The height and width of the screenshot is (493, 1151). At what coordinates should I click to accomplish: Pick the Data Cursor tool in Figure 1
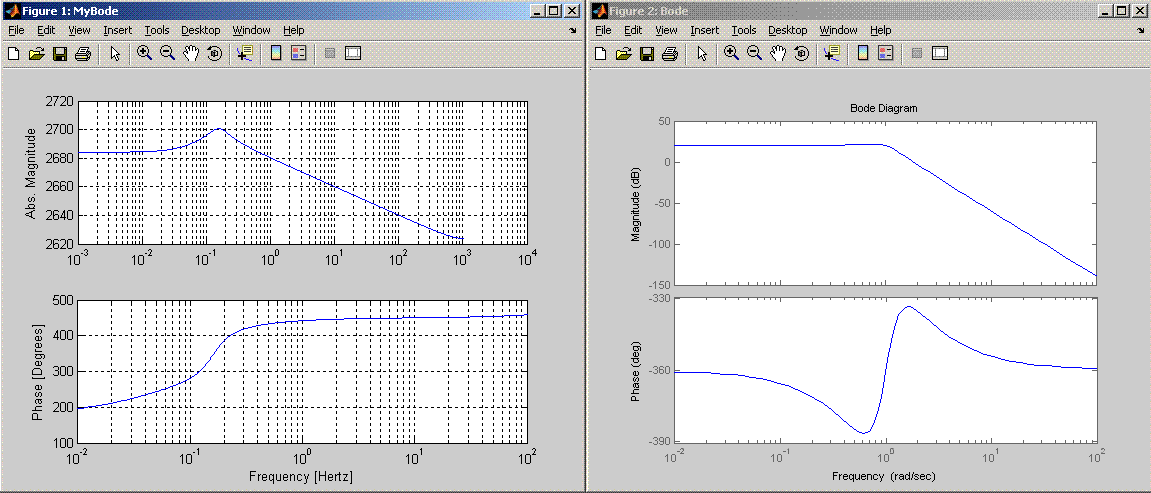(x=244, y=53)
